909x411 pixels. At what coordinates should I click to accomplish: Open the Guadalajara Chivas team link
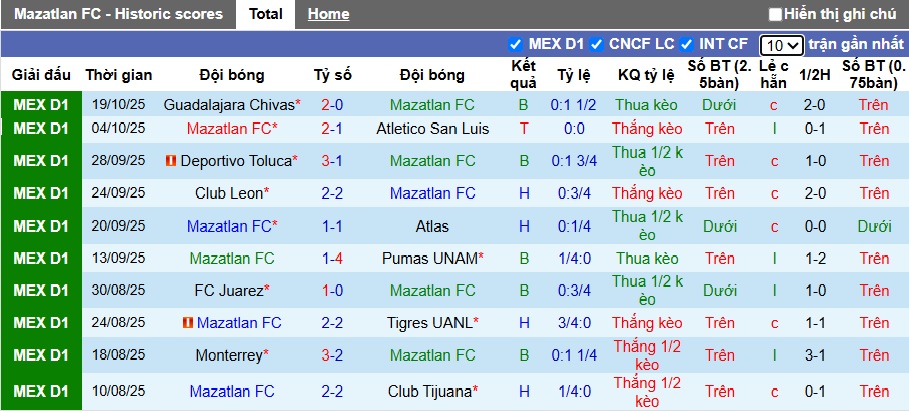point(229,104)
